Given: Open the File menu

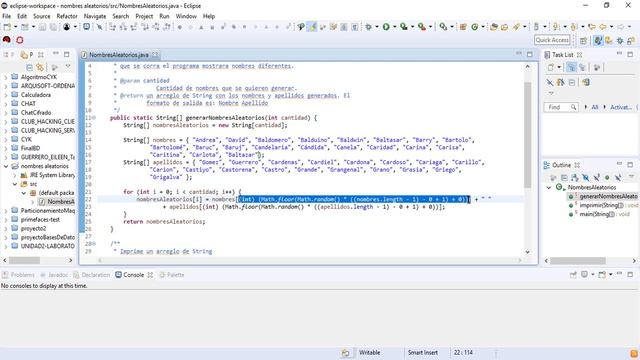Looking at the screenshot, I should click(x=7, y=16).
